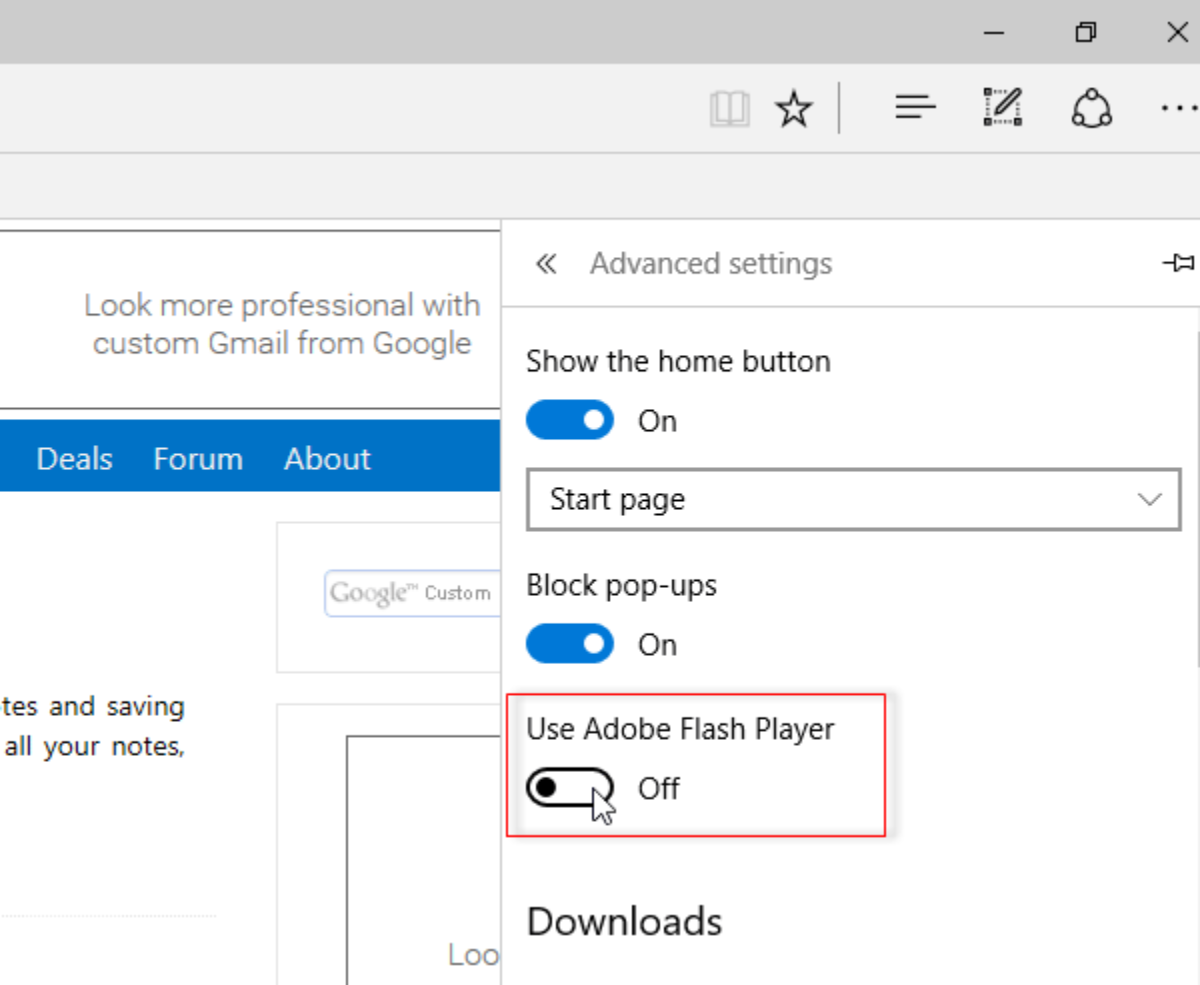Image resolution: width=1200 pixels, height=985 pixels.
Task: Click inside Google Custom search field
Action: pos(411,594)
